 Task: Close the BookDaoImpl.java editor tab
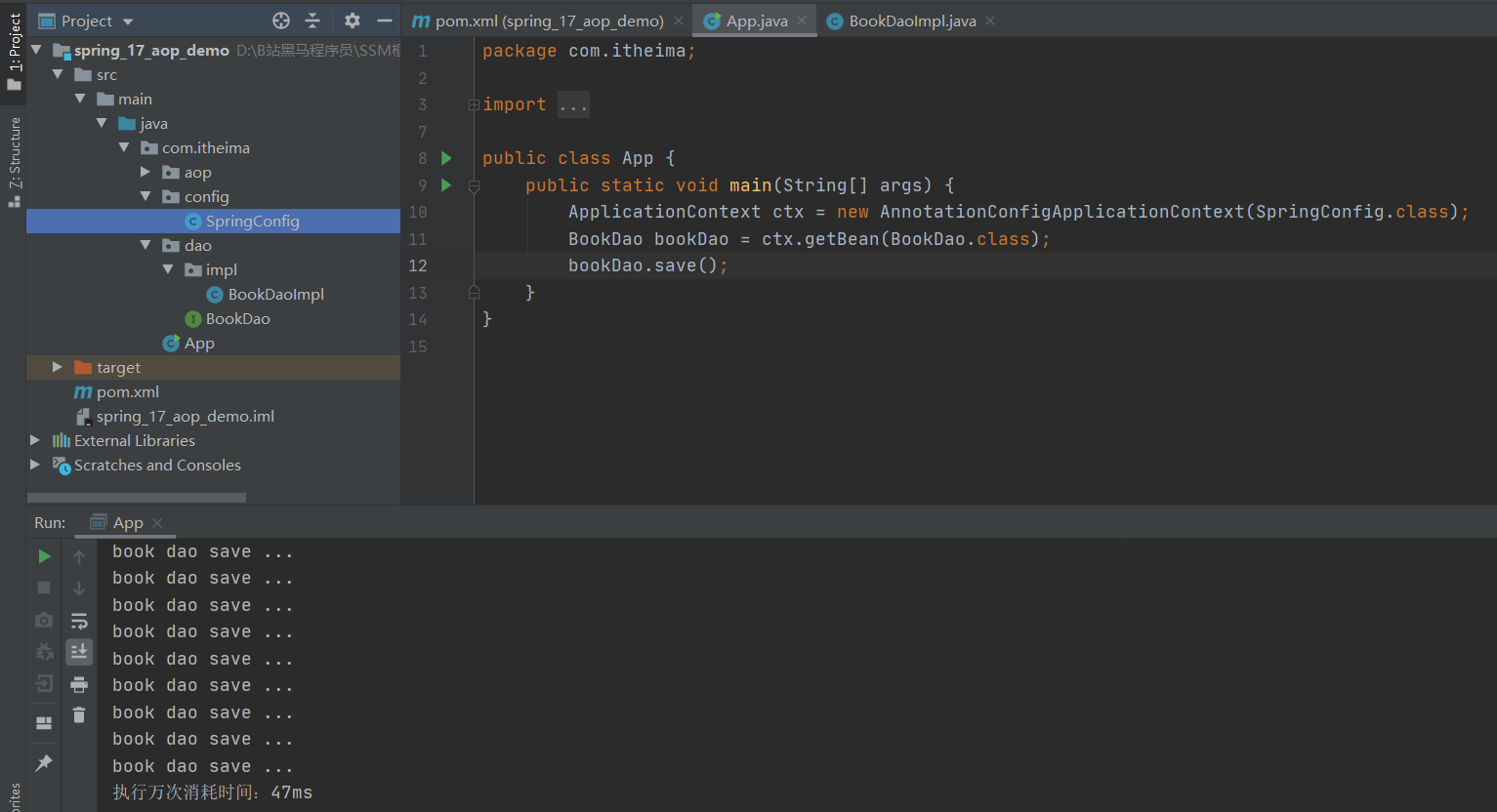(990, 20)
